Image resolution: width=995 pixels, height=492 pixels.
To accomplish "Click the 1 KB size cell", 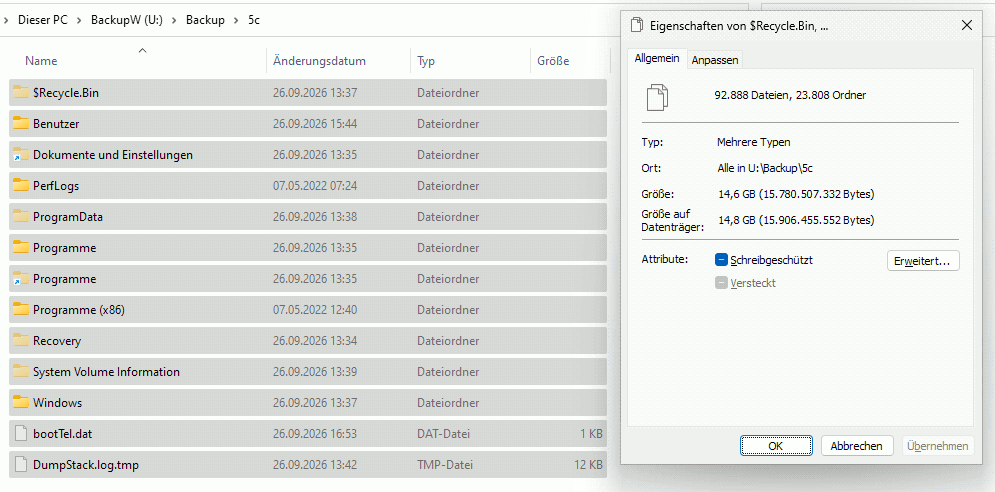I will [x=591, y=434].
